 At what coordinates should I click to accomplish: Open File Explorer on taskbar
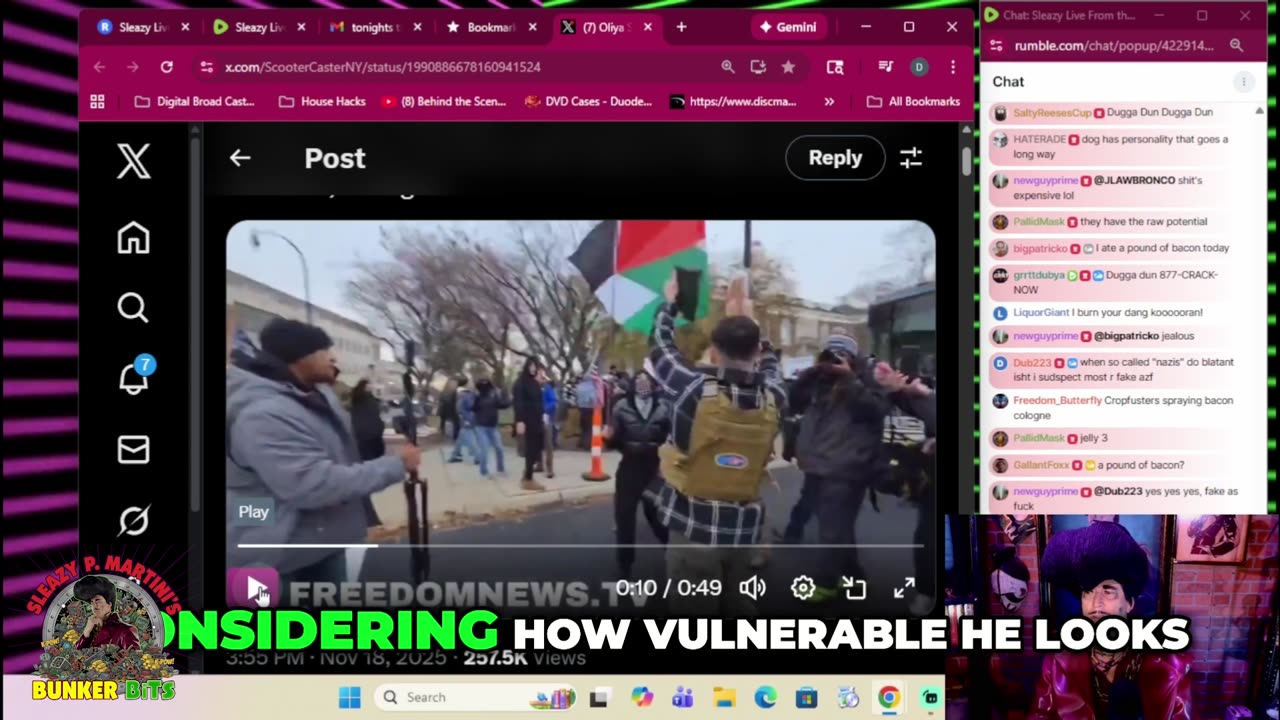coord(724,698)
